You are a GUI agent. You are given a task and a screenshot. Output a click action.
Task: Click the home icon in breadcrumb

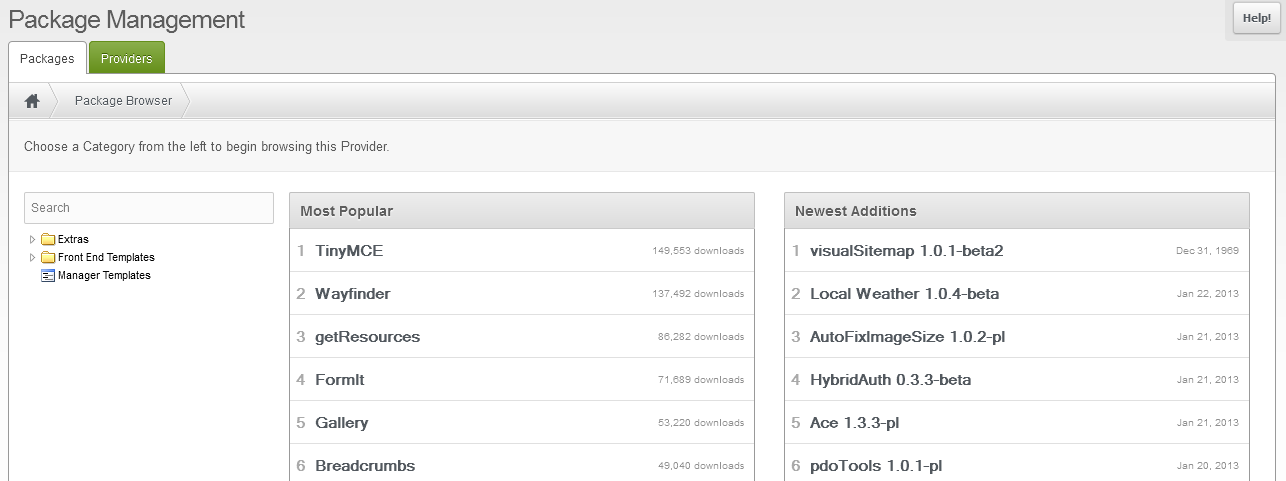(32, 101)
